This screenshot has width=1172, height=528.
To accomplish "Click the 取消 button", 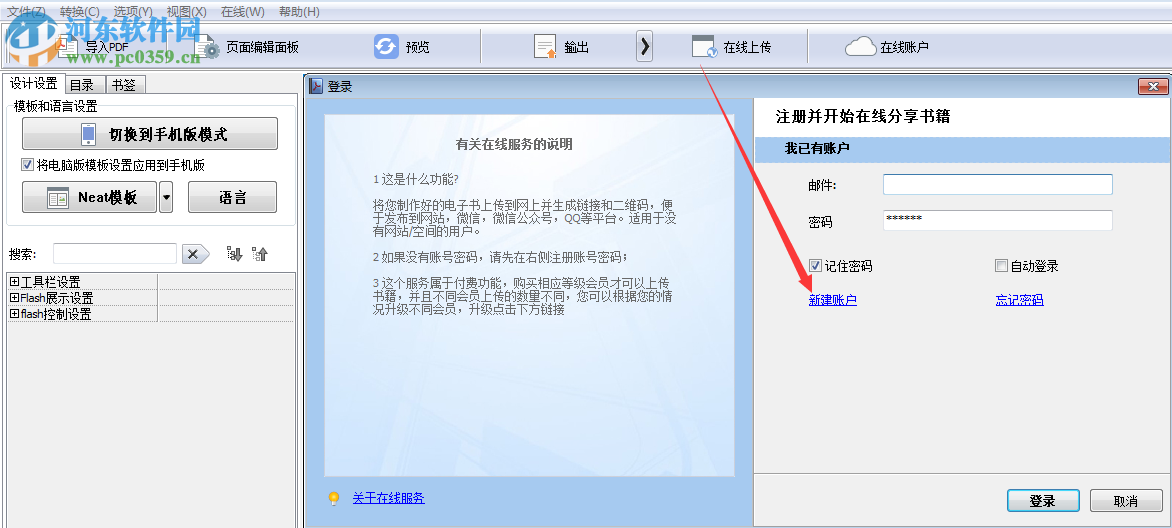I will point(1126,501).
